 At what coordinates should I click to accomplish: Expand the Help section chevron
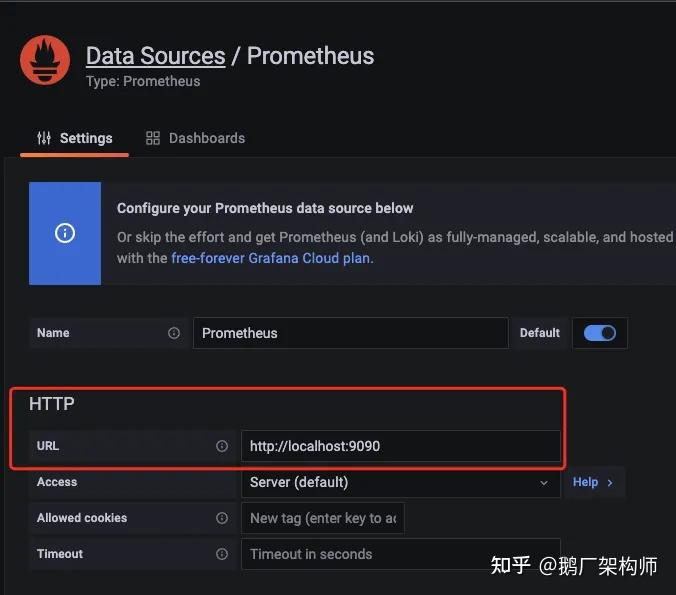point(610,482)
